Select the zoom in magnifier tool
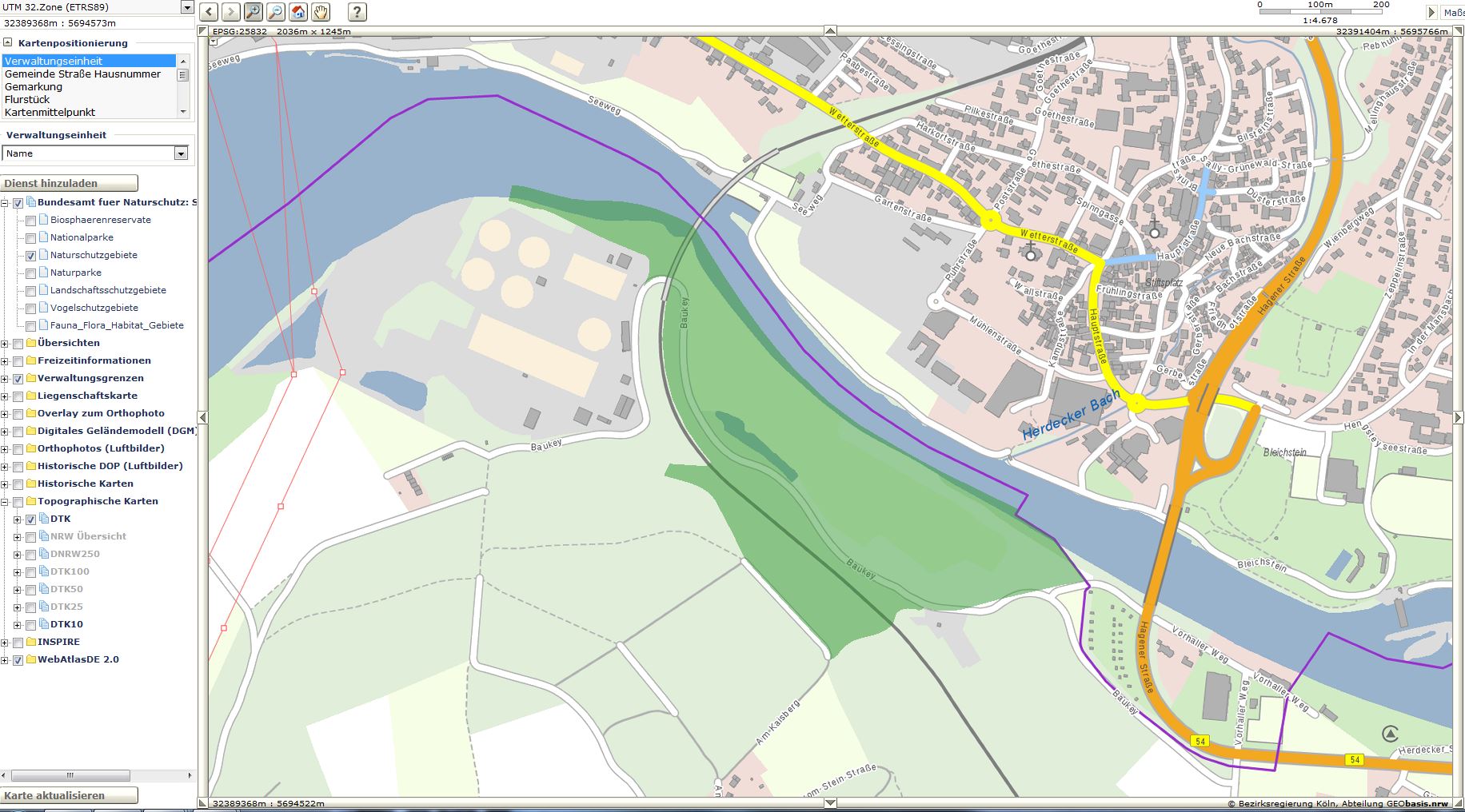This screenshot has height=812, width=1465. click(253, 12)
